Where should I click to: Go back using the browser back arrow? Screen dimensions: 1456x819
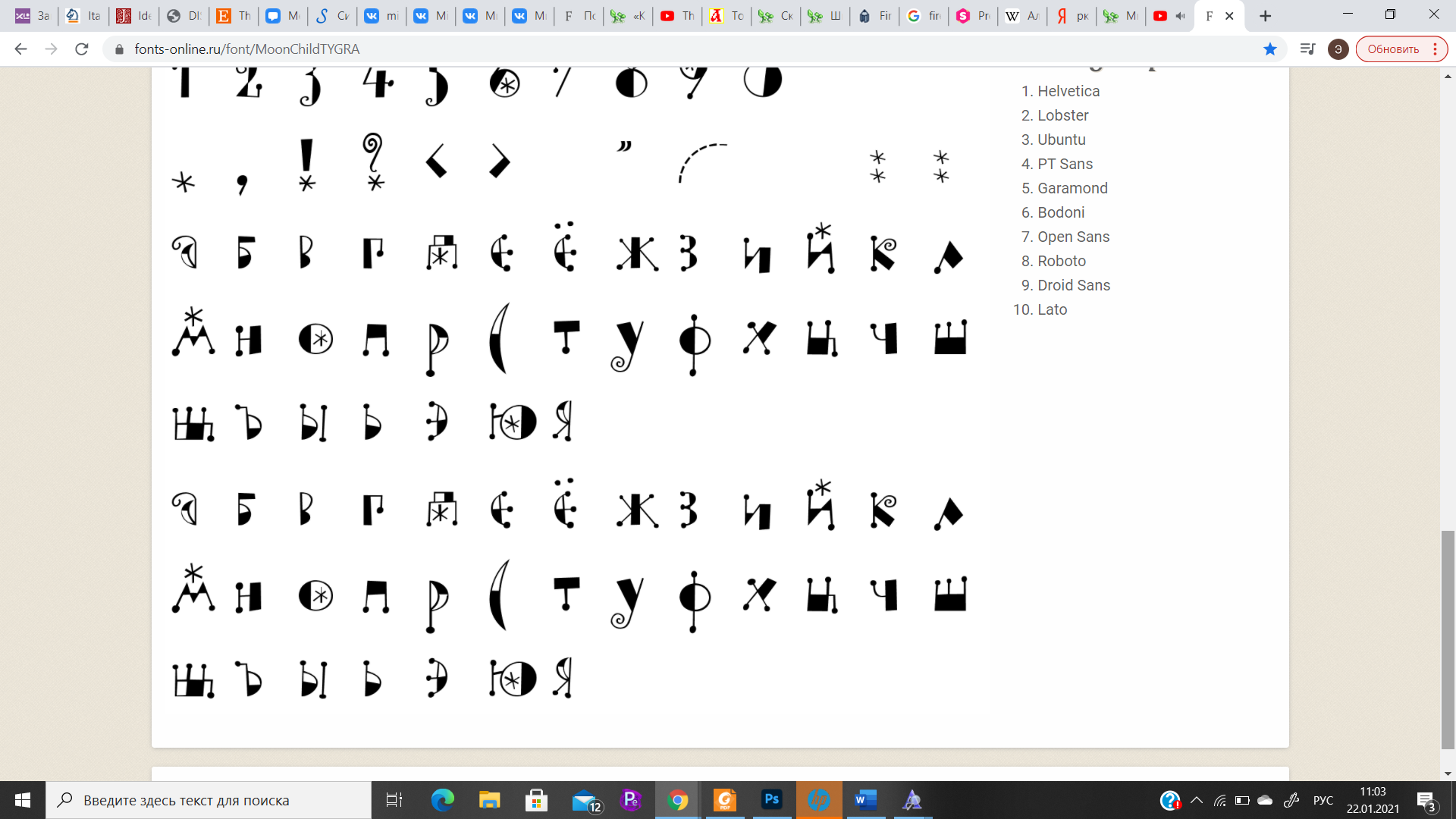21,49
